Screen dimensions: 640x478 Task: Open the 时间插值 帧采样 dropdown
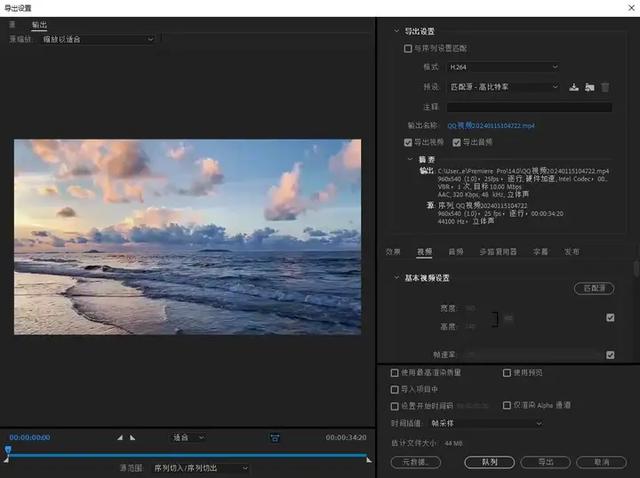point(487,424)
